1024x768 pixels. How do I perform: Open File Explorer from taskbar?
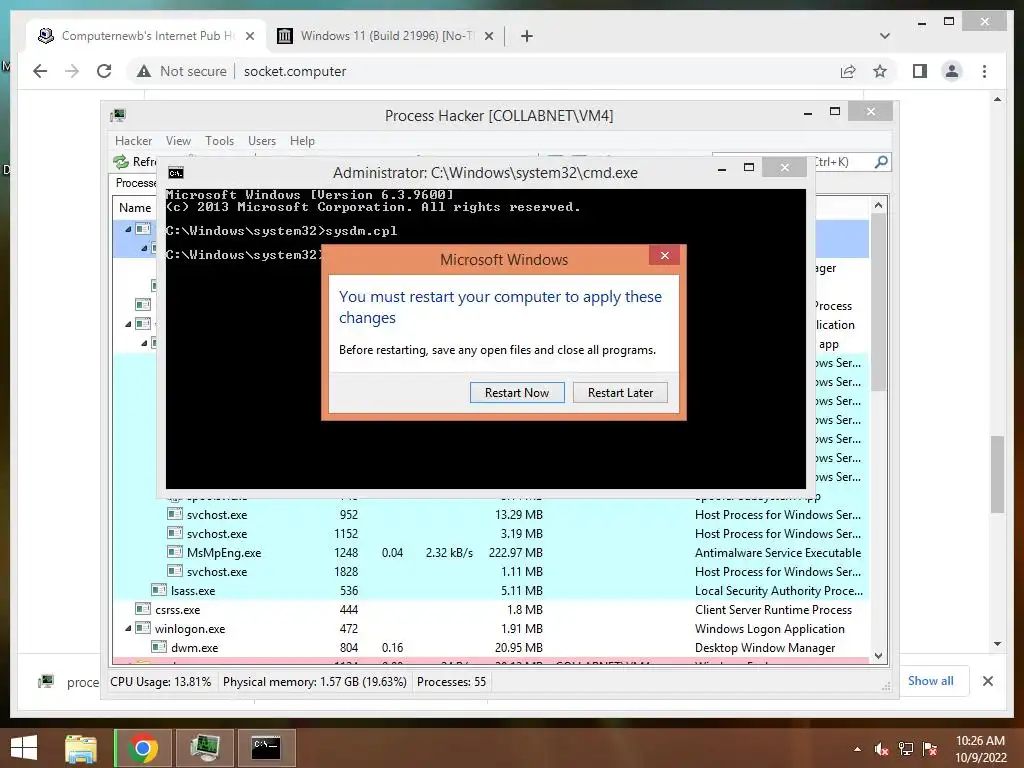point(81,748)
